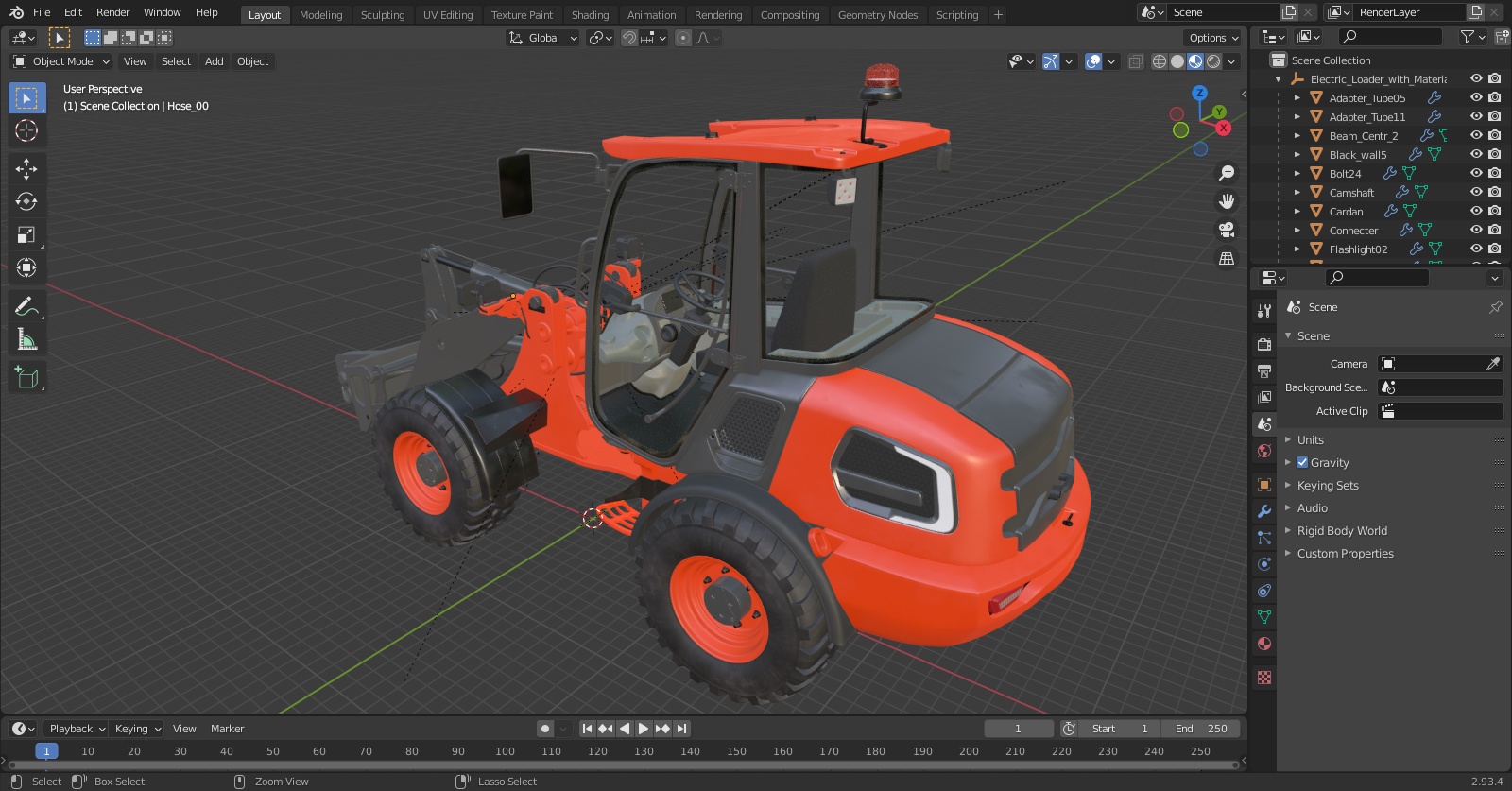Jump to timeline start frame
Image resolution: width=1512 pixels, height=791 pixels.
pyautogui.click(x=587, y=729)
